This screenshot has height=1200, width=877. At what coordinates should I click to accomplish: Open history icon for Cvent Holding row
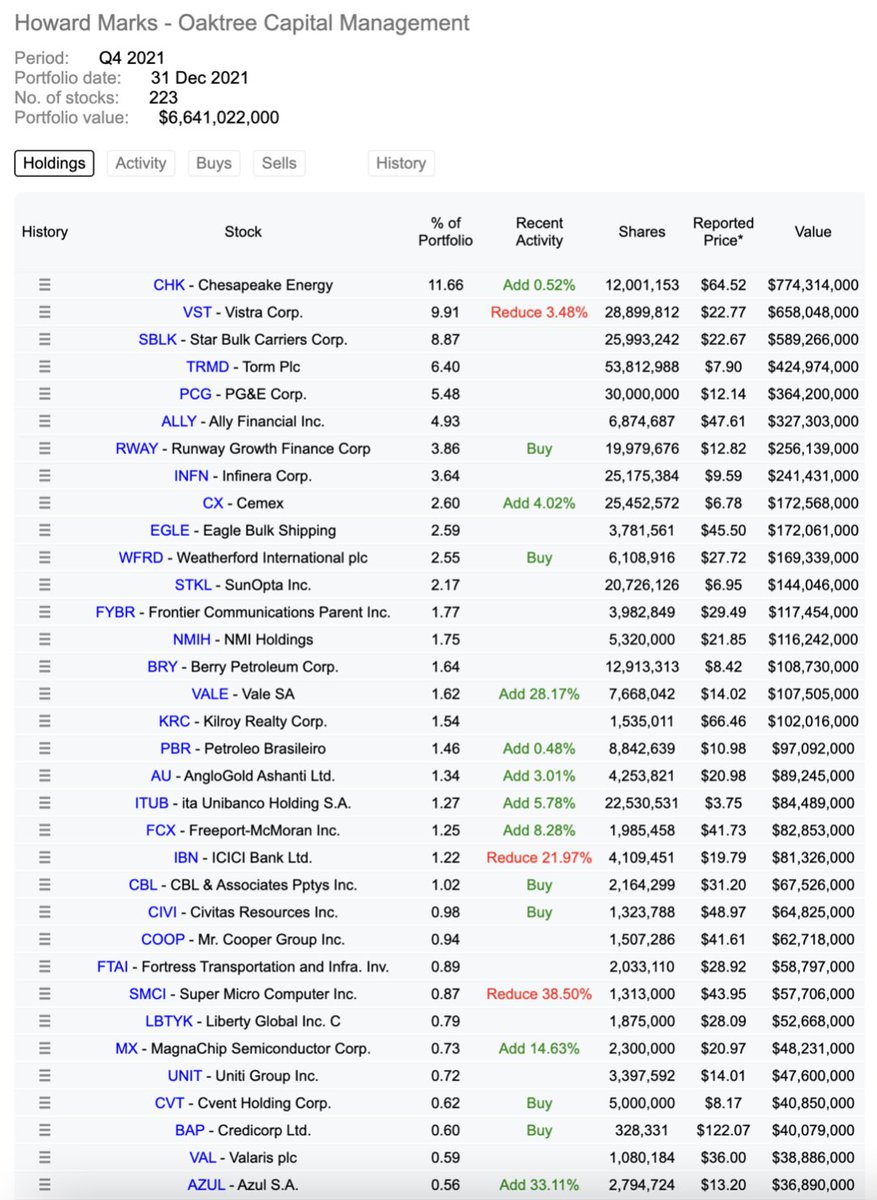[44, 1103]
